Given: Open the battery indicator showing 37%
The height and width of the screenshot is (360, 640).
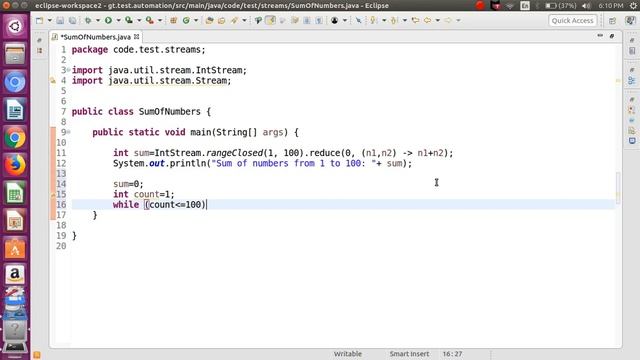Looking at the screenshot, I should coord(561,6).
